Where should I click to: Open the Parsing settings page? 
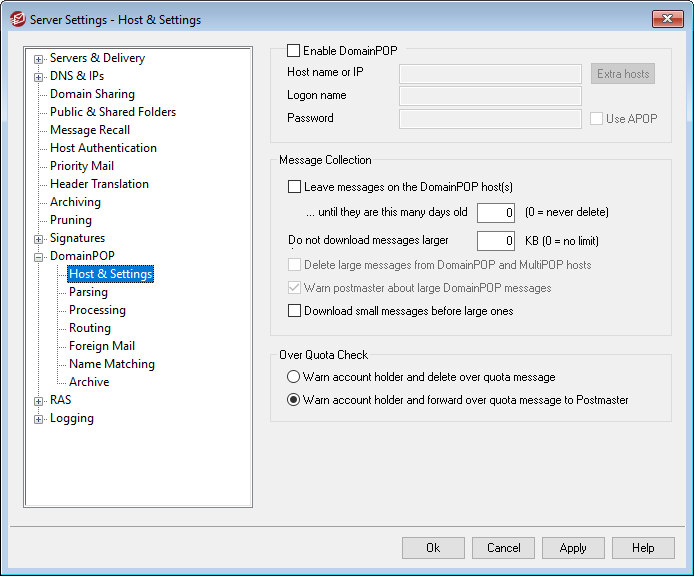pyautogui.click(x=88, y=292)
